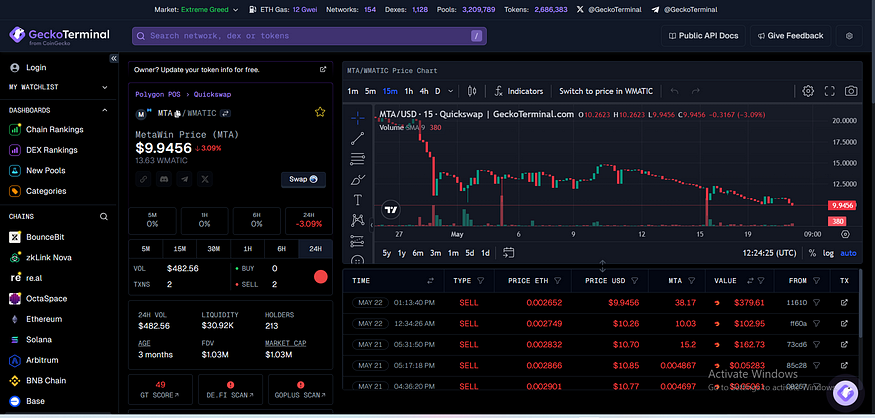This screenshot has width=875, height=418.
Task: Open chart axis settings target icon
Action: [x=845, y=234]
